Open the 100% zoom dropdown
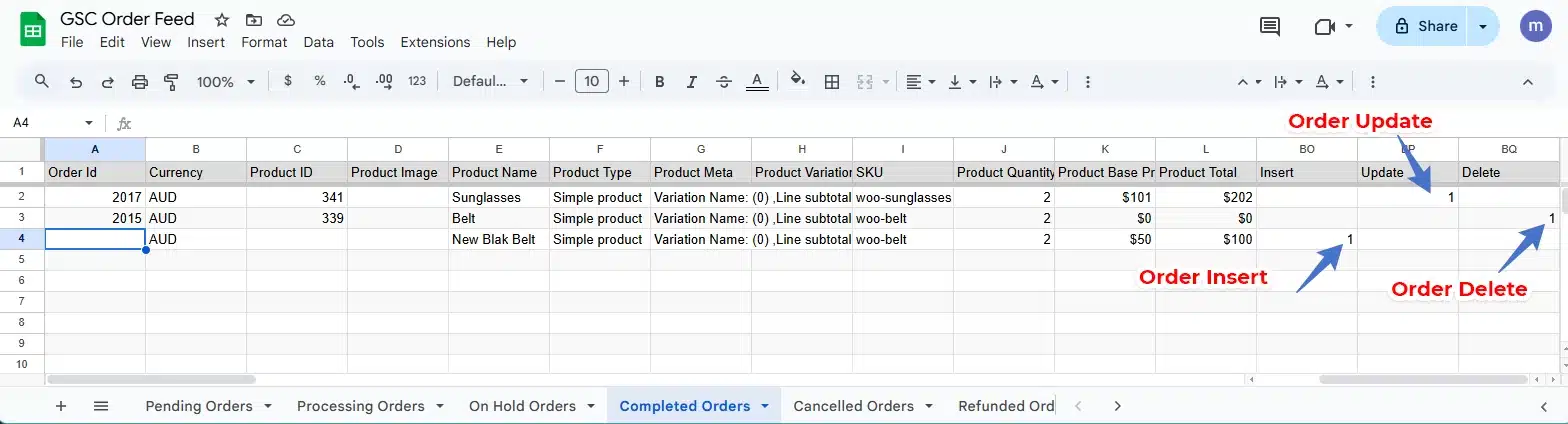The height and width of the screenshot is (424, 1568). pyautogui.click(x=226, y=82)
